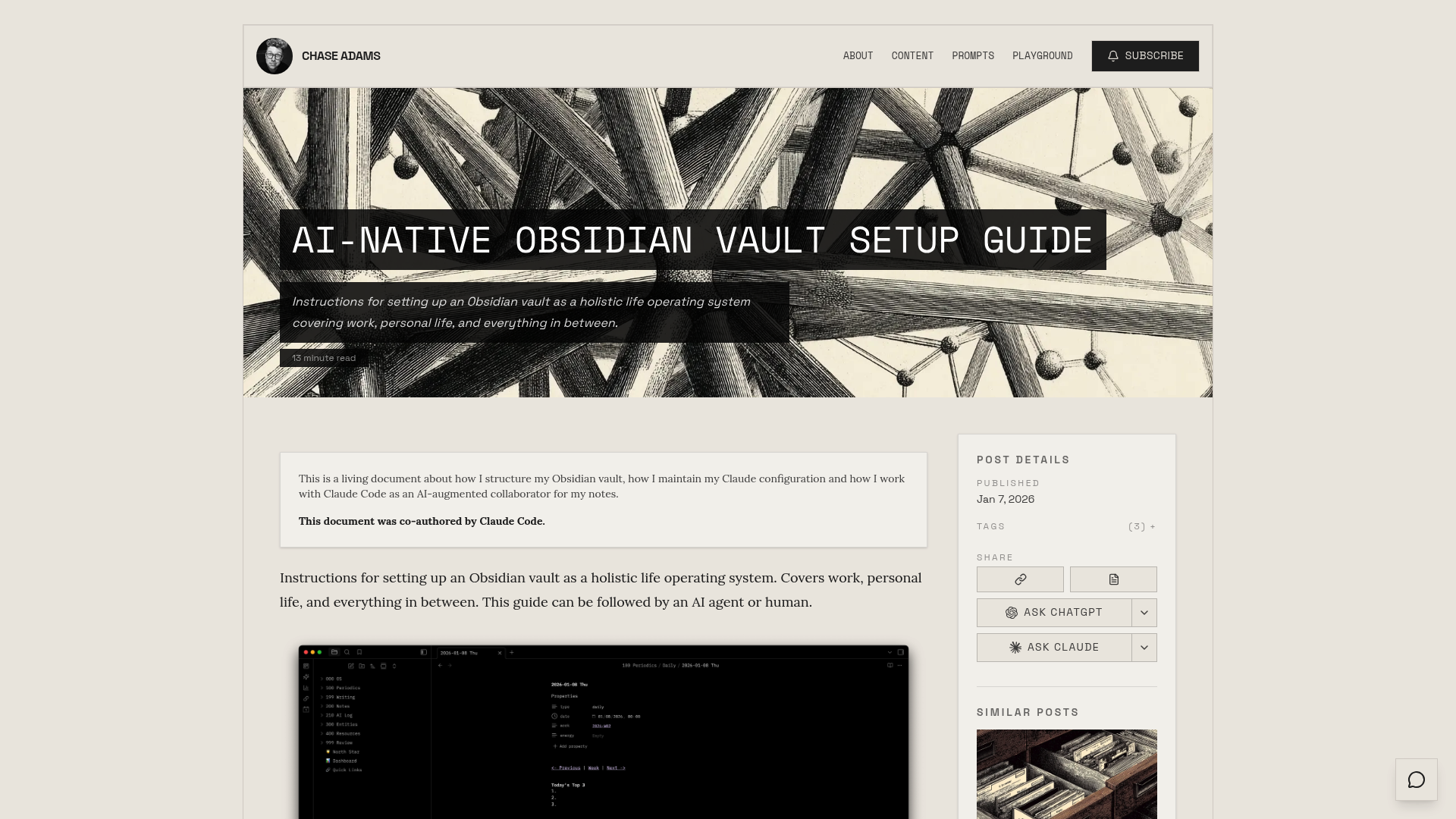Click the SIMILAR POSTS heading
This screenshot has height=819, width=1456.
tap(1028, 712)
